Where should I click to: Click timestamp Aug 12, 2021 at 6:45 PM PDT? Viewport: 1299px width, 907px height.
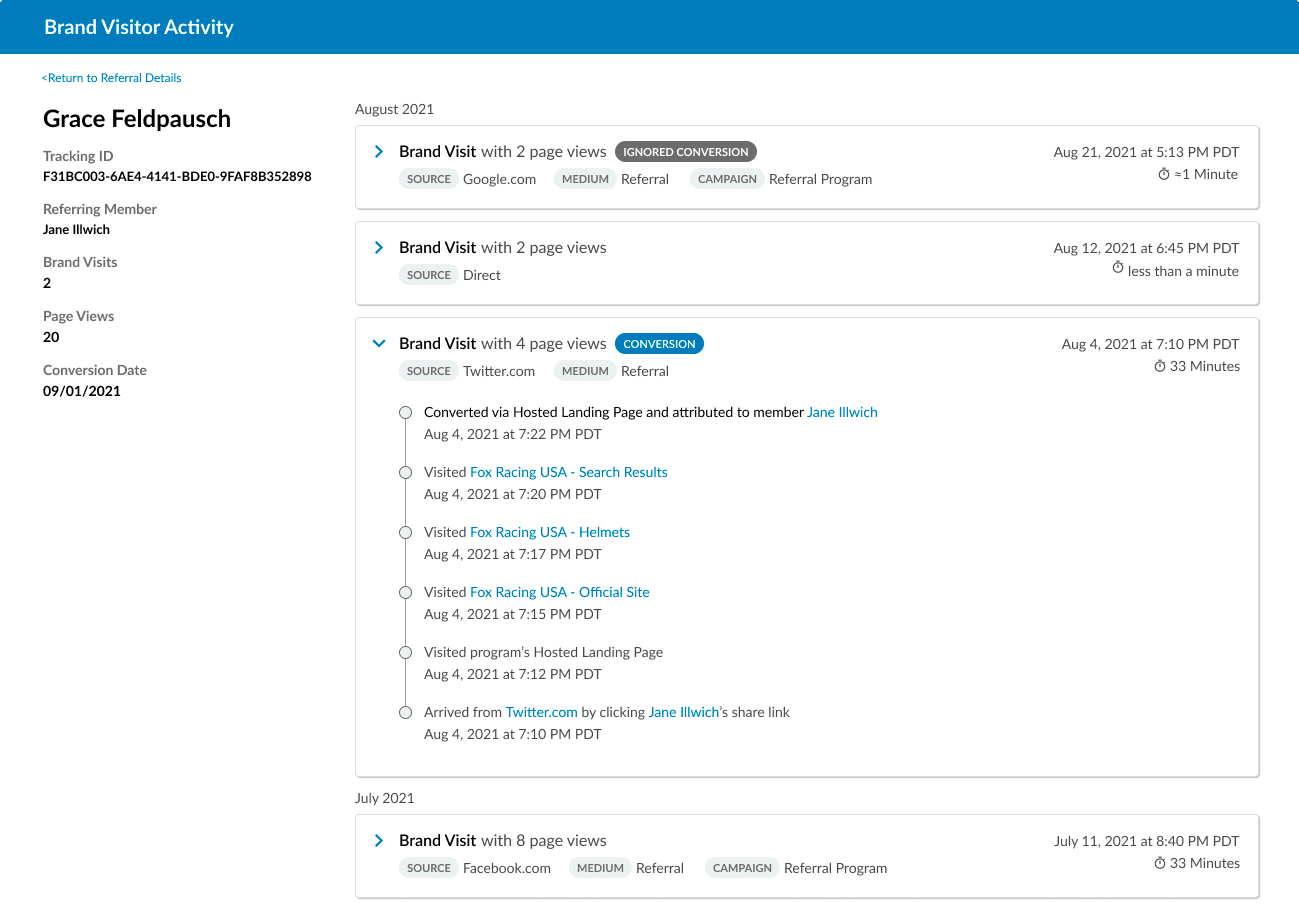(x=1146, y=248)
